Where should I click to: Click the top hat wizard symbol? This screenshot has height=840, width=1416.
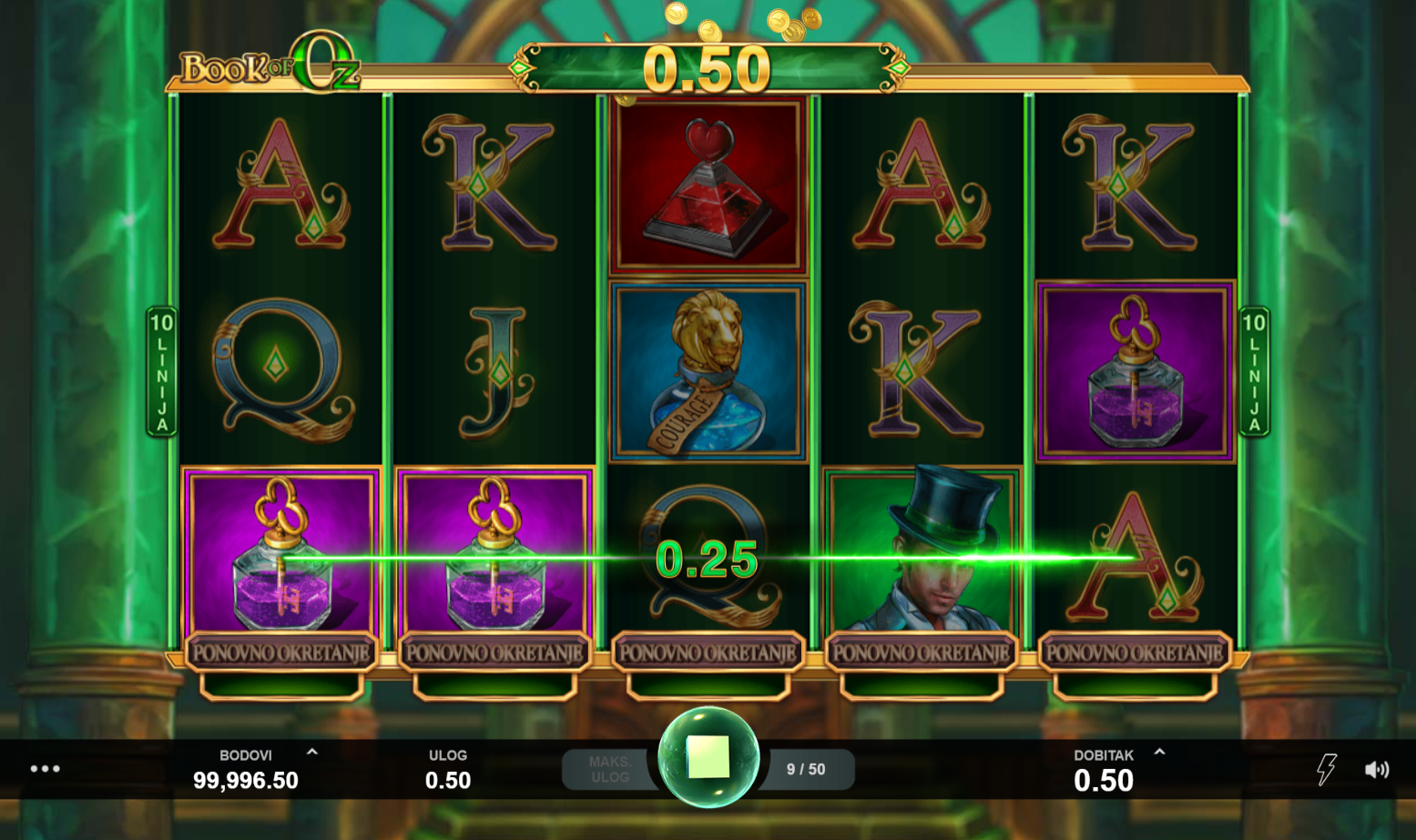coord(922,549)
